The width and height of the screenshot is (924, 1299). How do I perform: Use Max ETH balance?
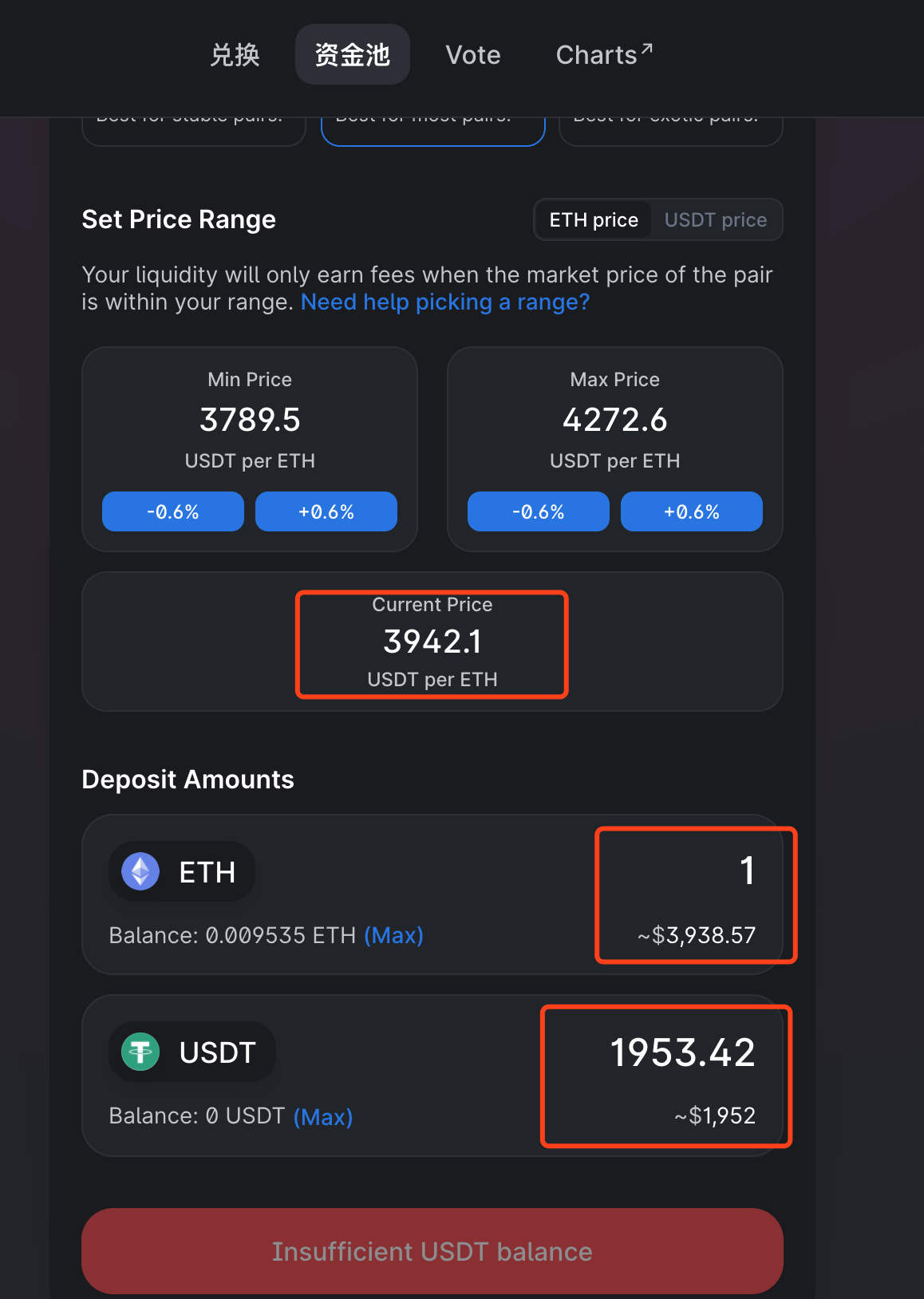[393, 935]
